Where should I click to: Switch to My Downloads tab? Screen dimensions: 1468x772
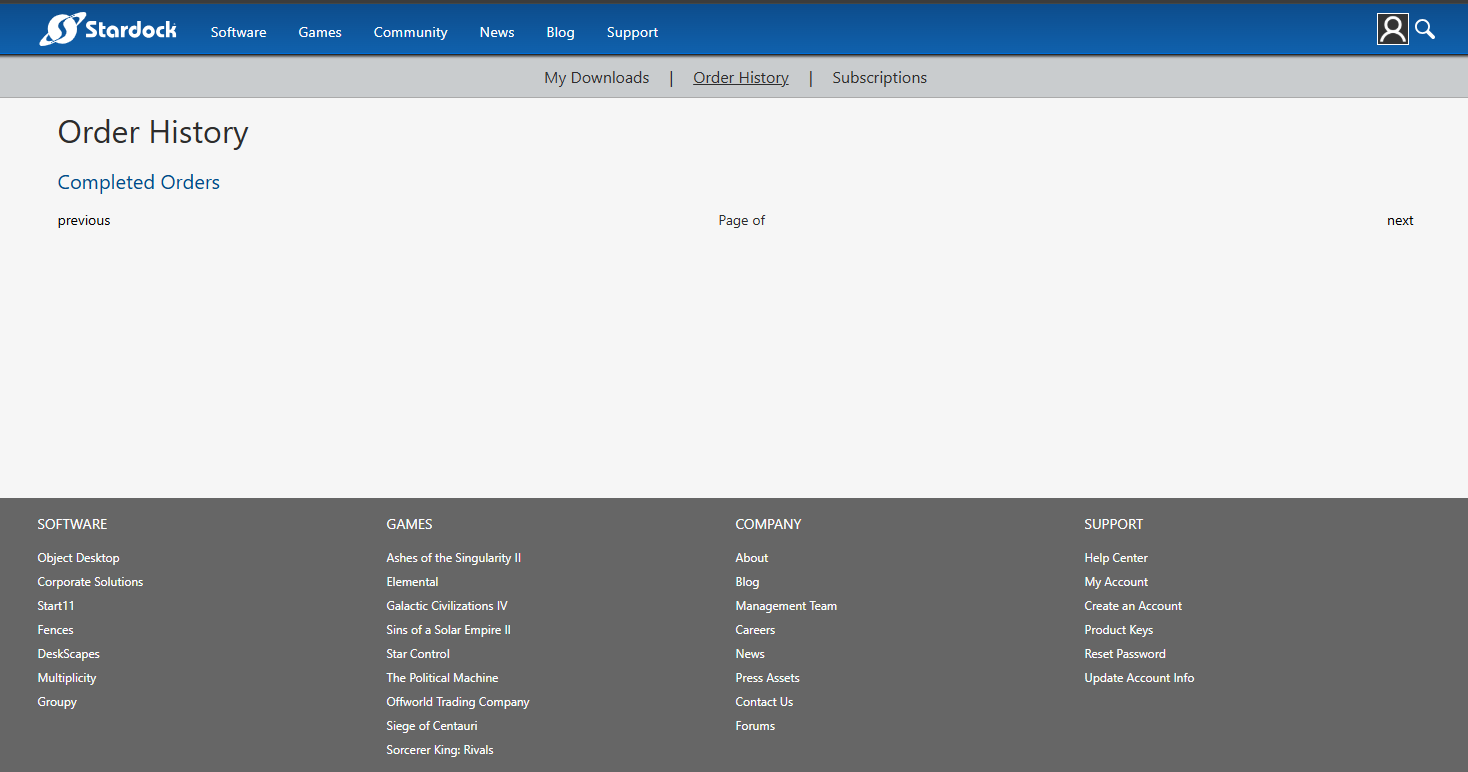(x=596, y=78)
